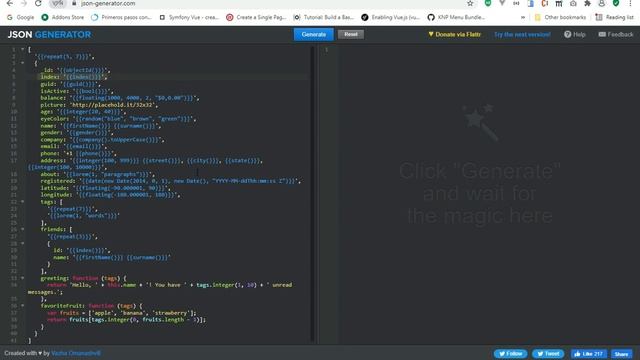Open the puzzle-piece extensions menu
Image resolution: width=640 pixels, height=360 pixels.
click(x=587, y=3)
